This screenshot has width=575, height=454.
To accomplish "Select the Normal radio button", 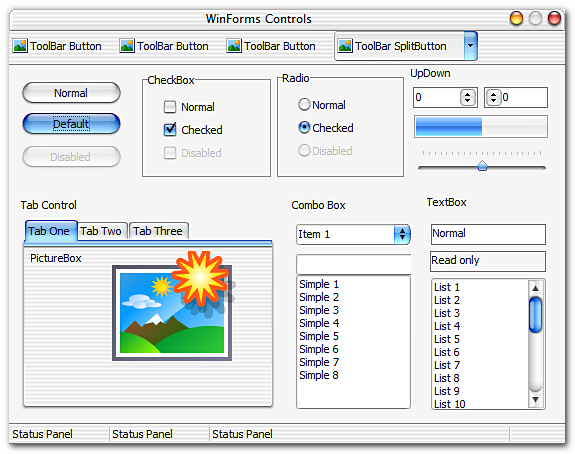I will click(x=304, y=105).
